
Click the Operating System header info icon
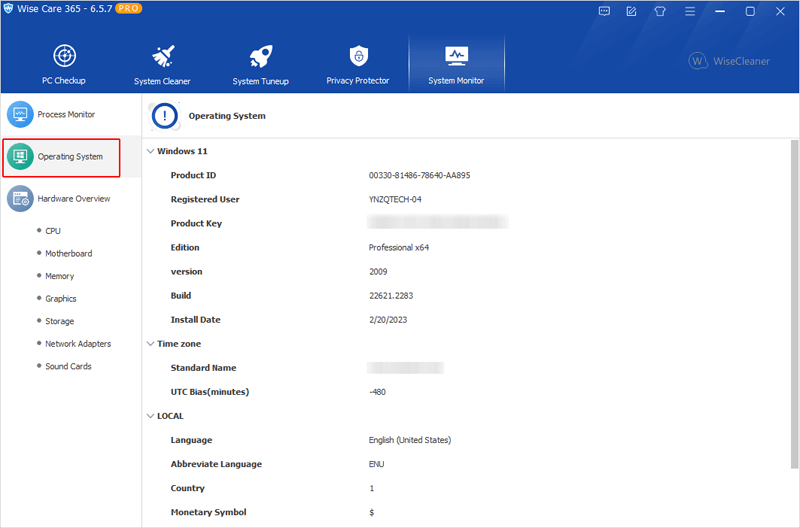[164, 116]
